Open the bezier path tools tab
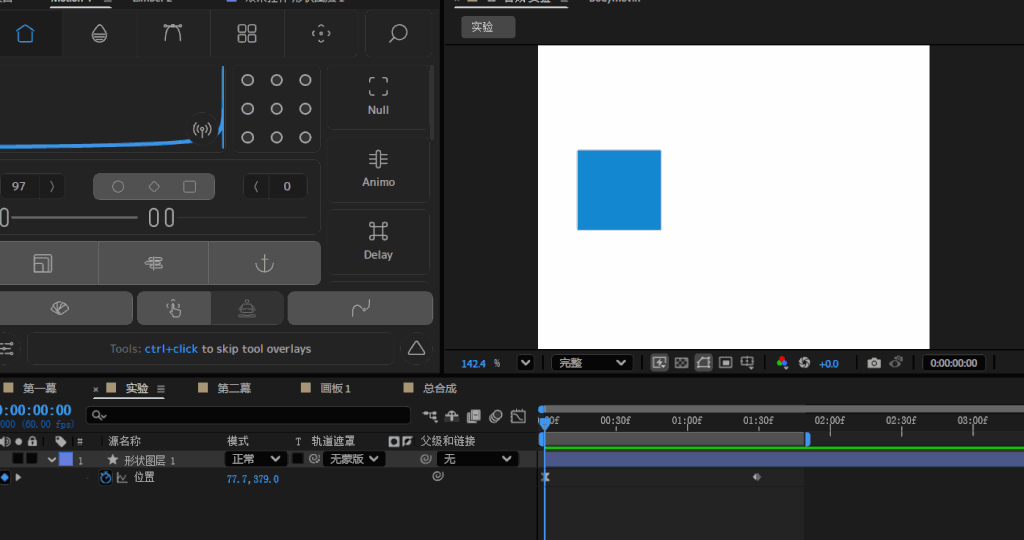 [x=172, y=33]
